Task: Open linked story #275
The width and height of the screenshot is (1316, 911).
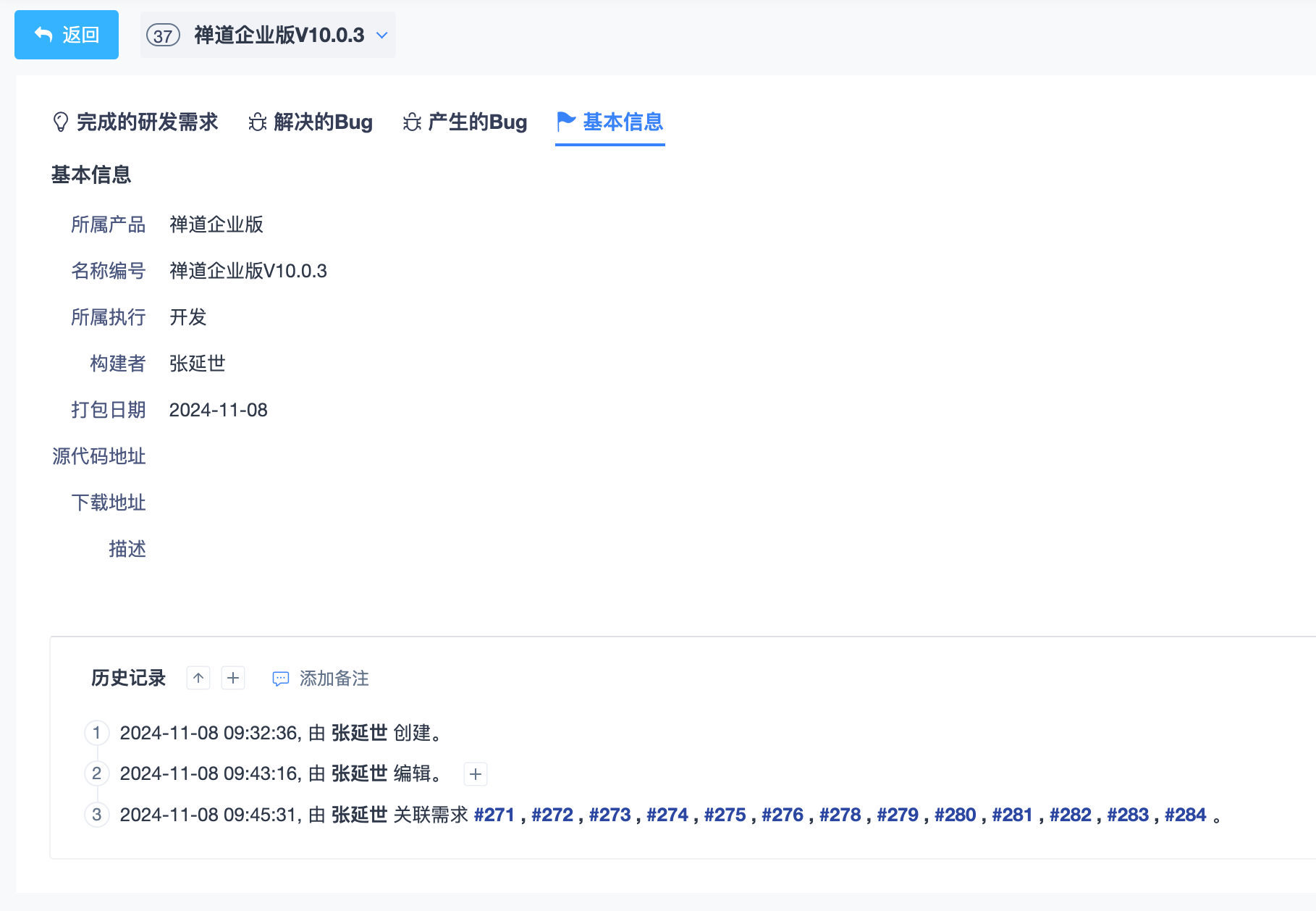Action: 725,815
